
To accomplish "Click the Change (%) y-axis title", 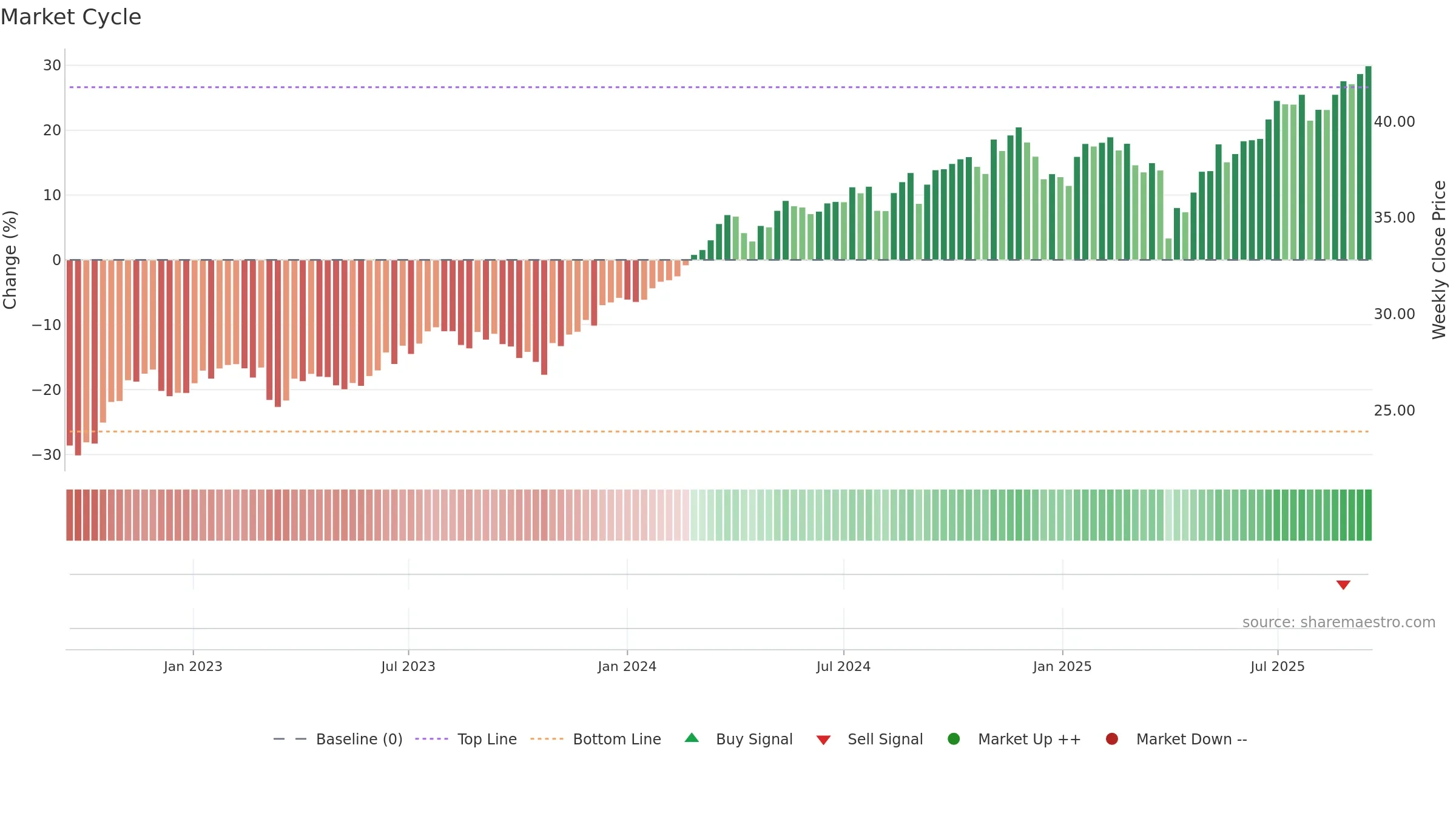I will 10,260.
